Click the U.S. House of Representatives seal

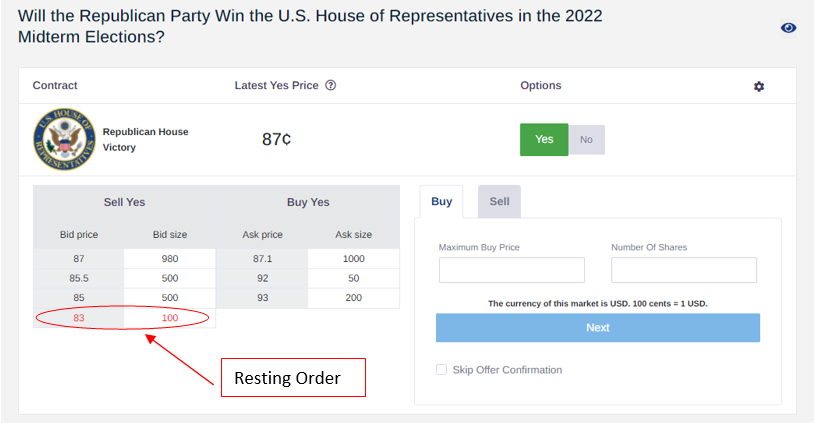point(64,139)
